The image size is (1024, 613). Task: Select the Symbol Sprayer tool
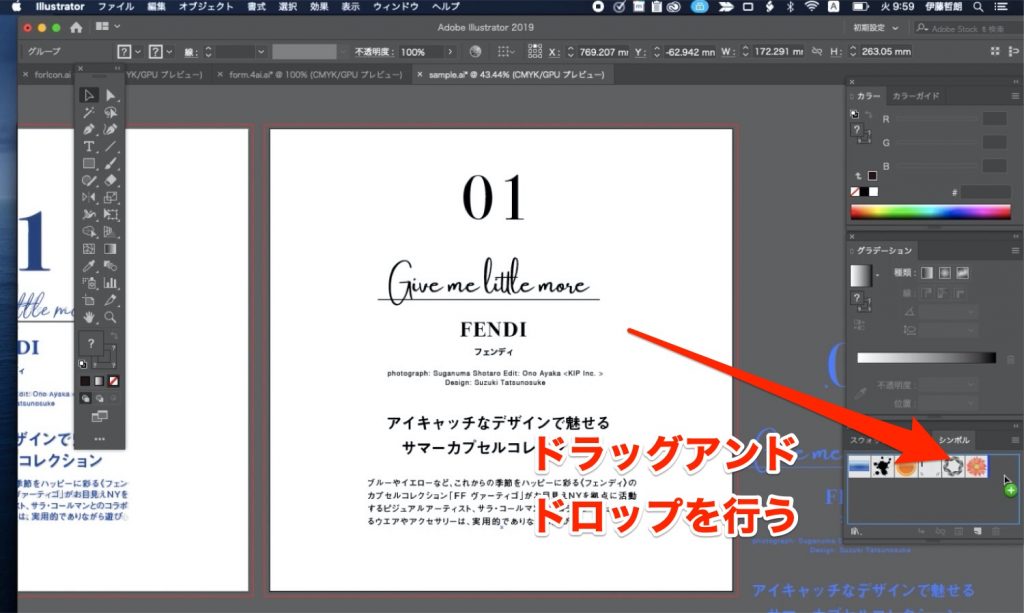(x=89, y=283)
